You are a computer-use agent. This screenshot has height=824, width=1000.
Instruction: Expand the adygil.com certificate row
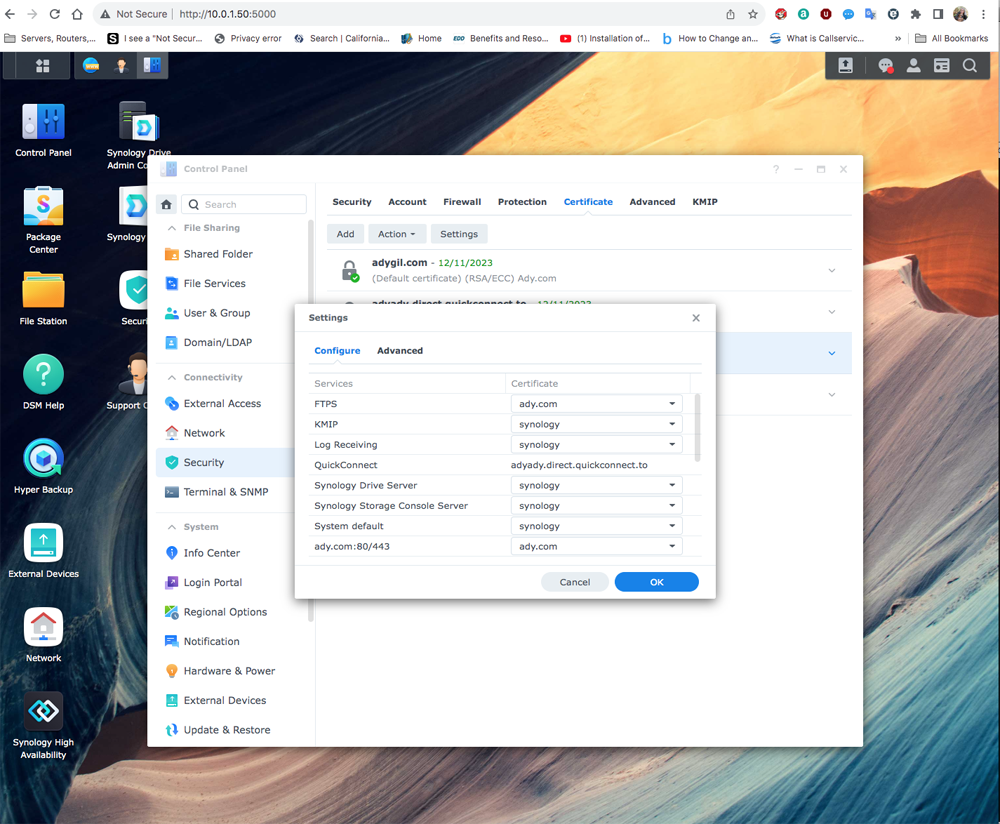[x=831, y=271]
